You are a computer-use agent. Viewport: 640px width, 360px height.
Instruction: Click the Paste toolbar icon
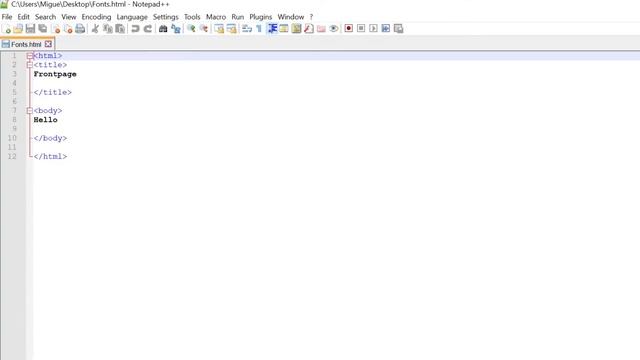[120, 29]
